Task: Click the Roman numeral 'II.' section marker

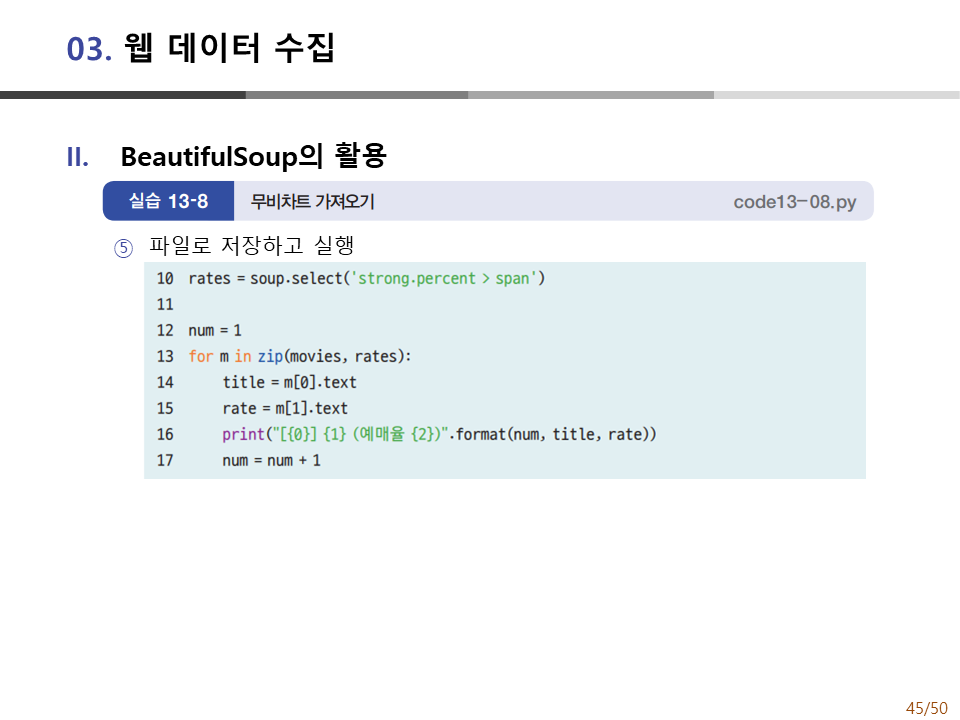Action: [x=78, y=157]
